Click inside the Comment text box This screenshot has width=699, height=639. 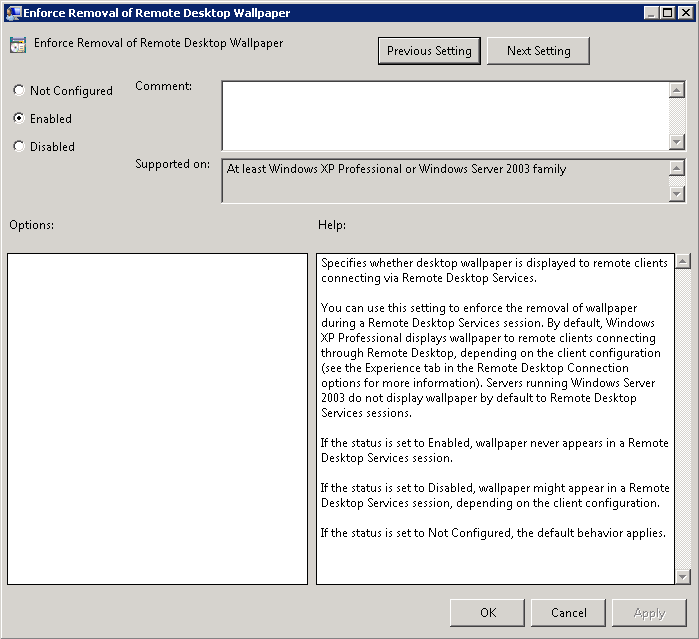point(445,116)
